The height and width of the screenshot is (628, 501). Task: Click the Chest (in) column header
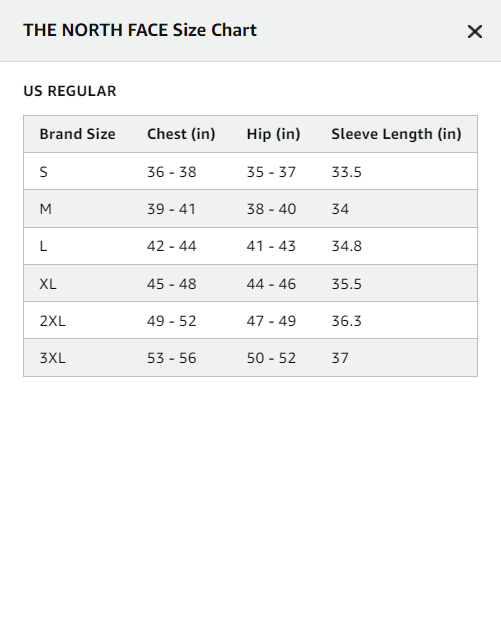(181, 134)
